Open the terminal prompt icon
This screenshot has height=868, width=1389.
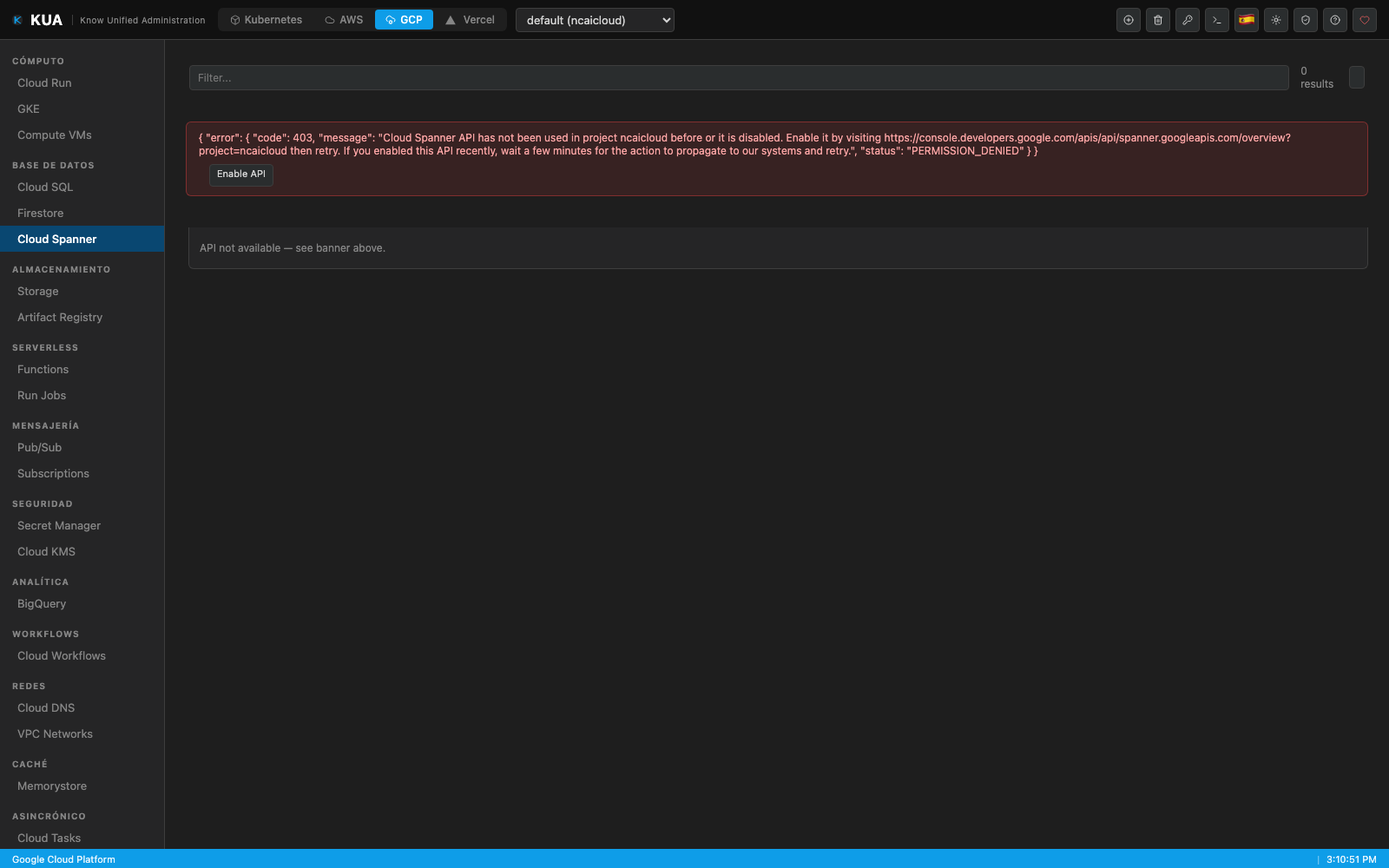click(x=1217, y=20)
